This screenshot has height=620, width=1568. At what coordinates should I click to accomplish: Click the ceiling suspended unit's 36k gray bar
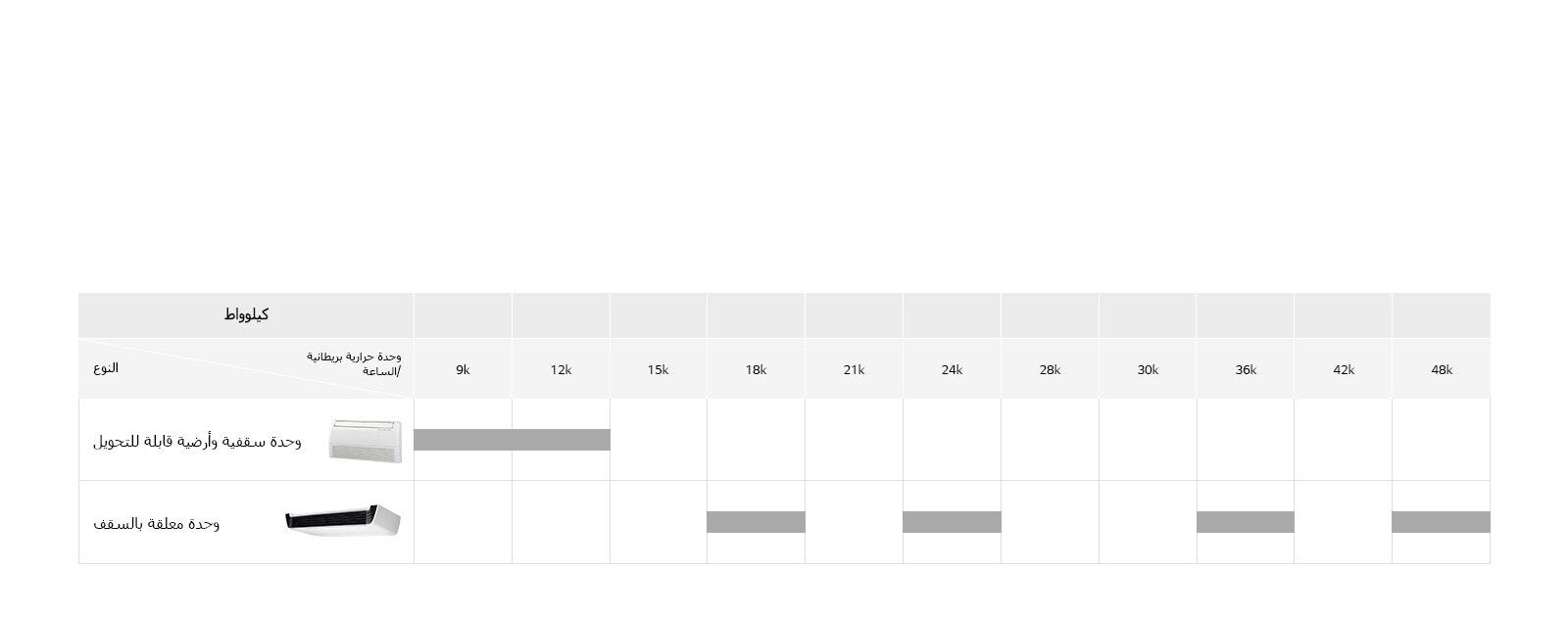point(1246,522)
